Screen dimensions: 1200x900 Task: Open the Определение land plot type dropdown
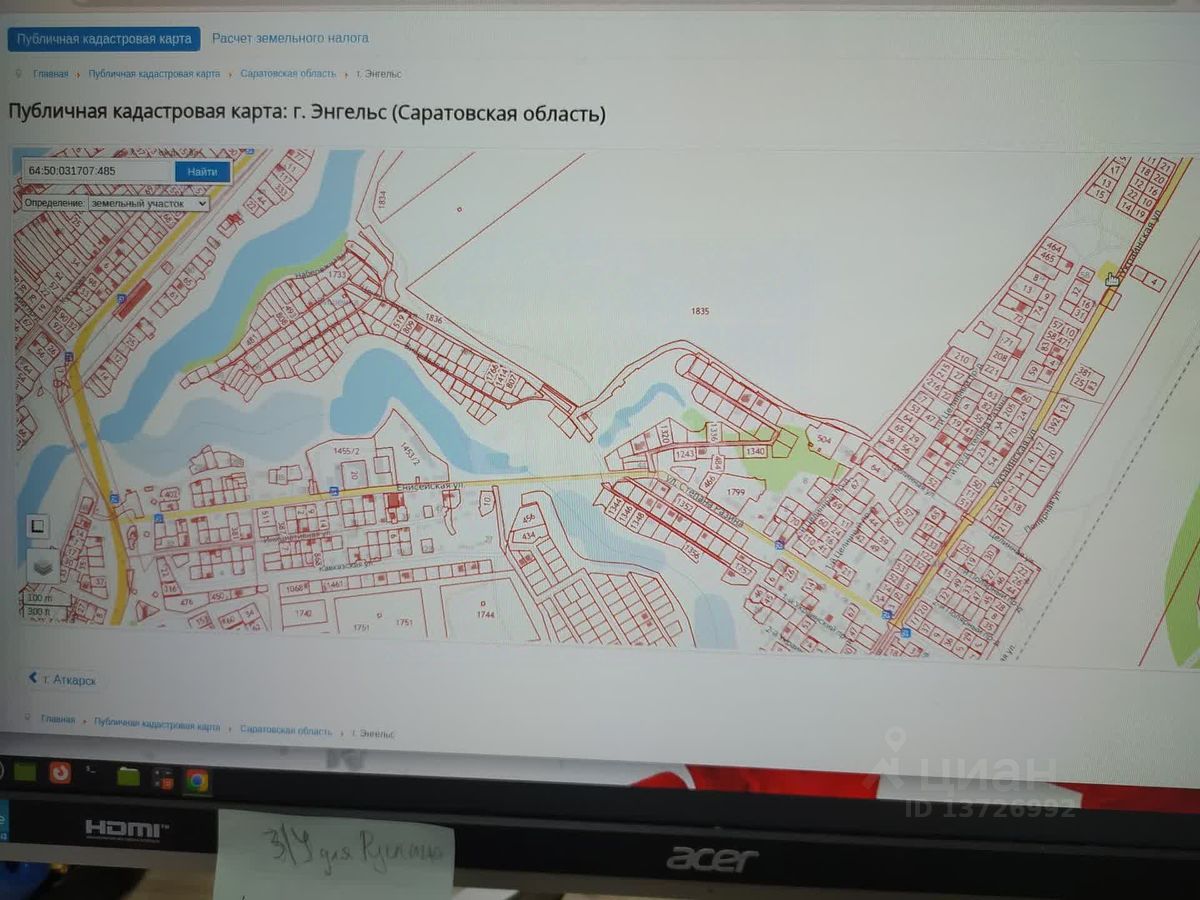coord(148,203)
